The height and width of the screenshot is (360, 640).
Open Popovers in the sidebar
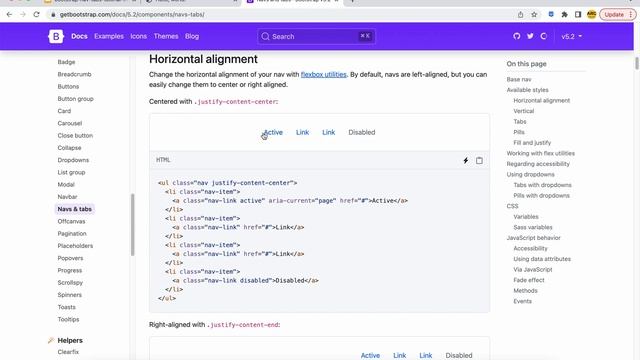[x=70, y=258]
